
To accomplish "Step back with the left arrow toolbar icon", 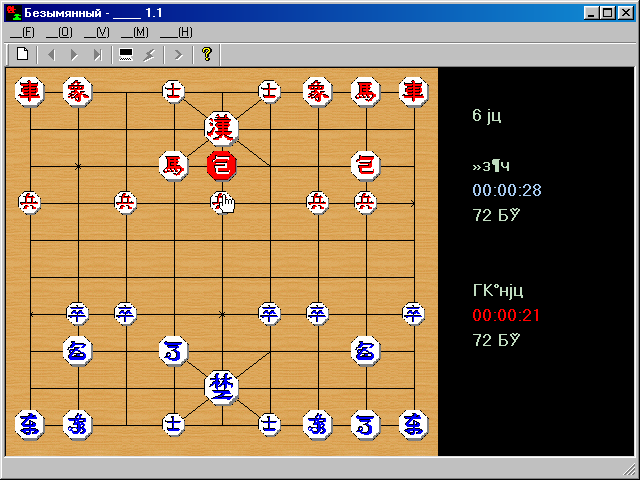I will pos(51,54).
